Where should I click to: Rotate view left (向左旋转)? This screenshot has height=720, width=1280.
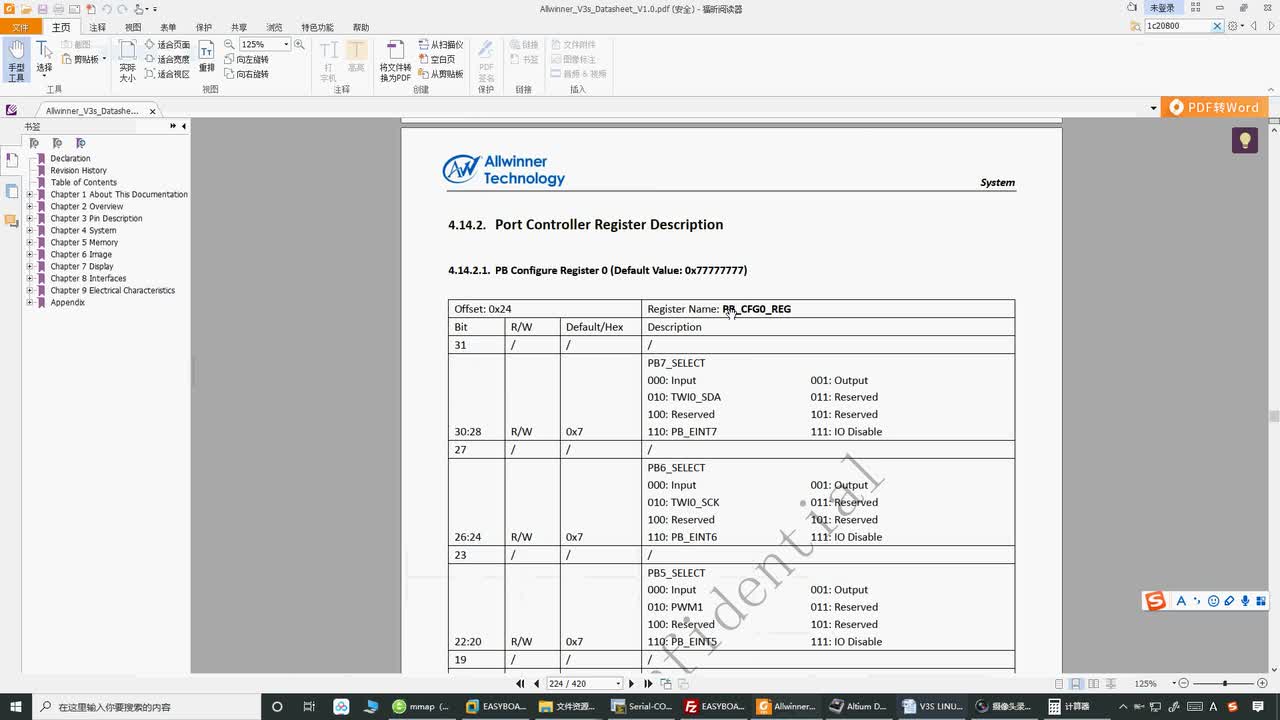coord(246,59)
